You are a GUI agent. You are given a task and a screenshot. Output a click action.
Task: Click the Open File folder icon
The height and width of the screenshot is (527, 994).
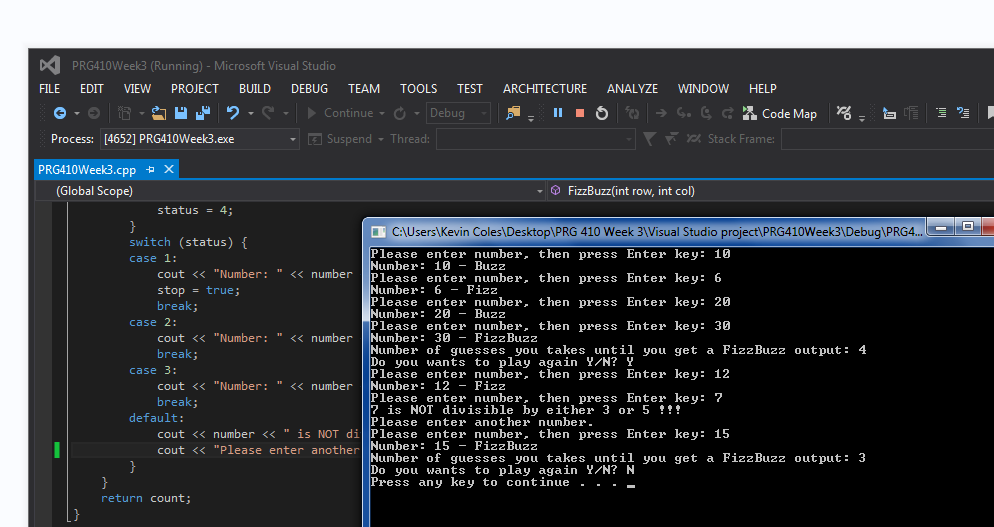point(160,114)
